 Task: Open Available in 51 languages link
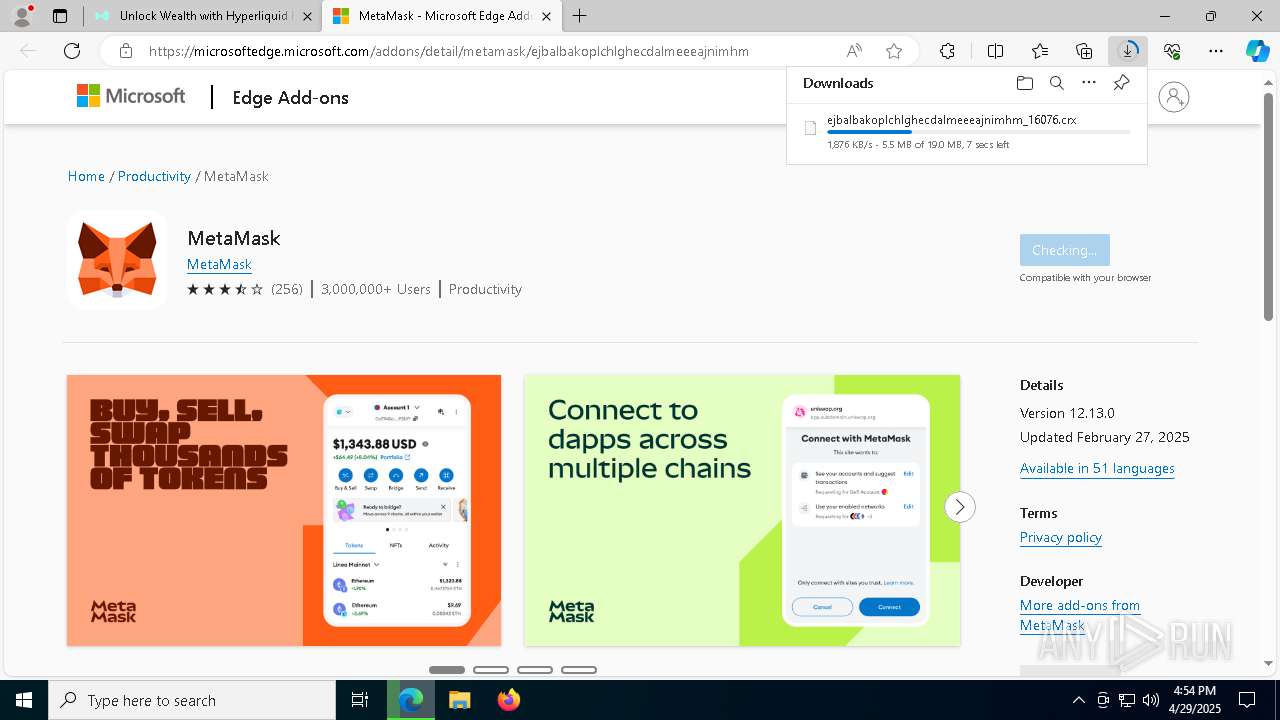[x=1097, y=468]
